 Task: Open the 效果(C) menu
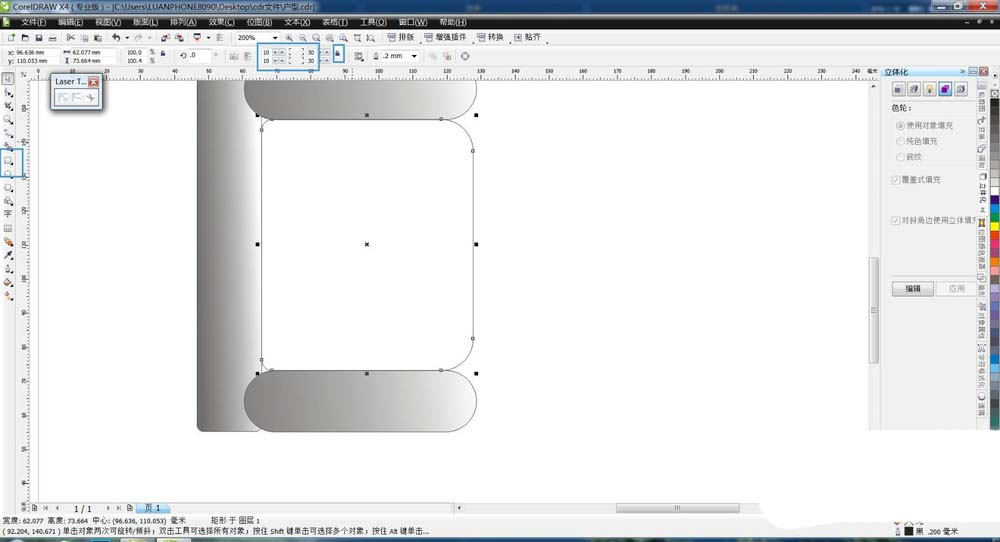pos(222,21)
